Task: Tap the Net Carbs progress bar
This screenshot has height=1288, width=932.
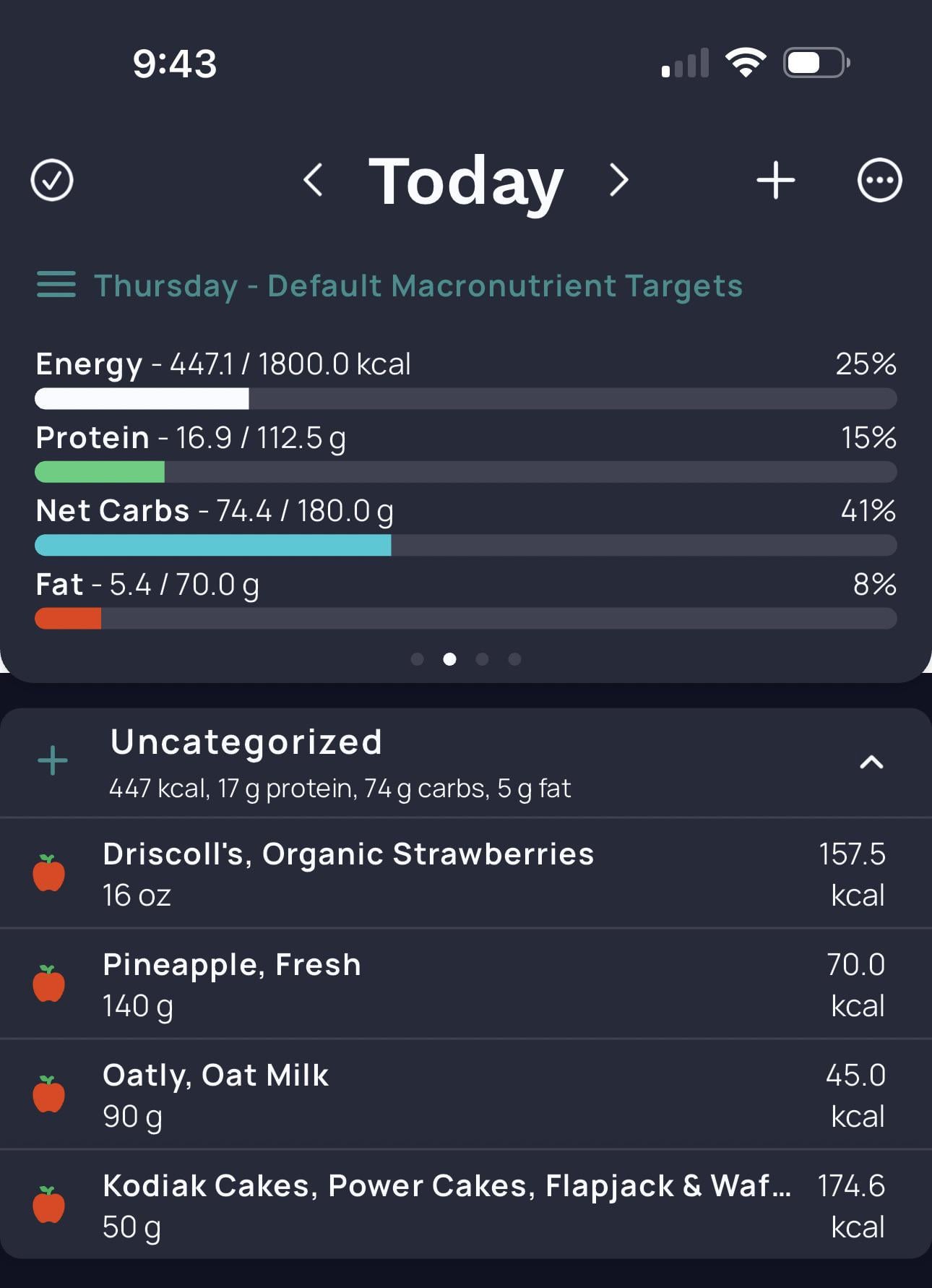Action: pos(466,545)
